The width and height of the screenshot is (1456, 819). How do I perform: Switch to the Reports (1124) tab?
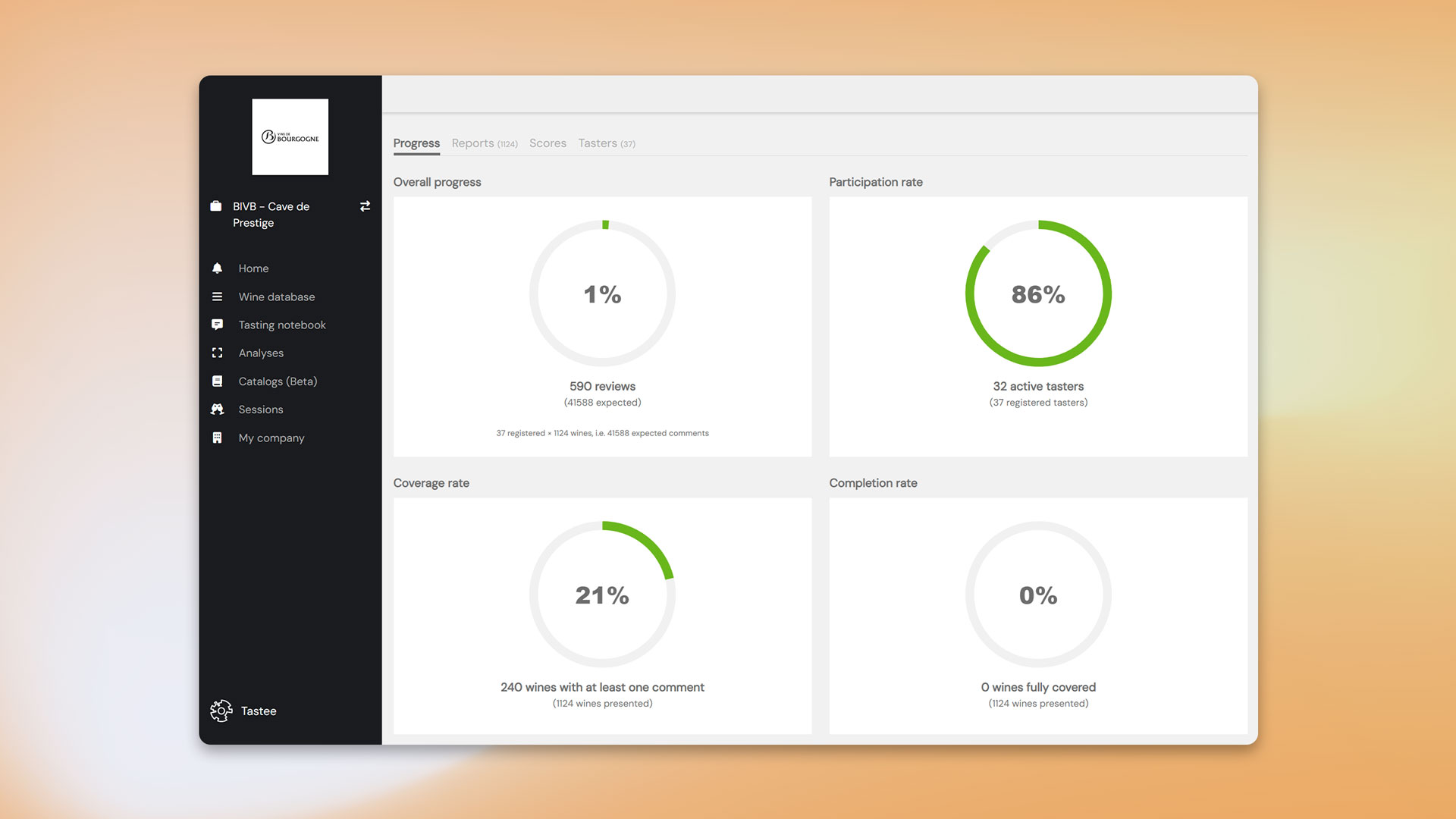coord(485,143)
